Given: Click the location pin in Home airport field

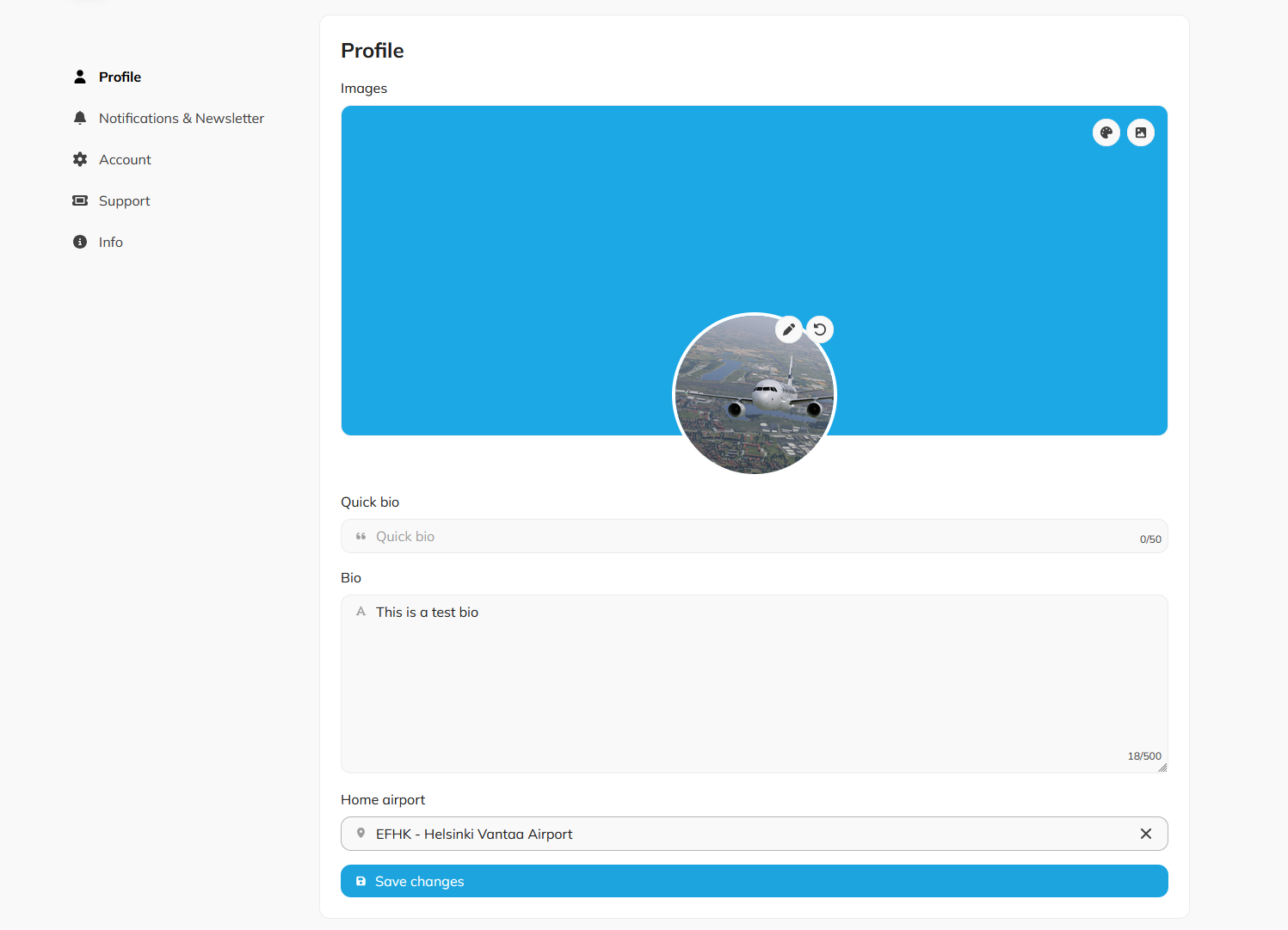Looking at the screenshot, I should pos(361,833).
